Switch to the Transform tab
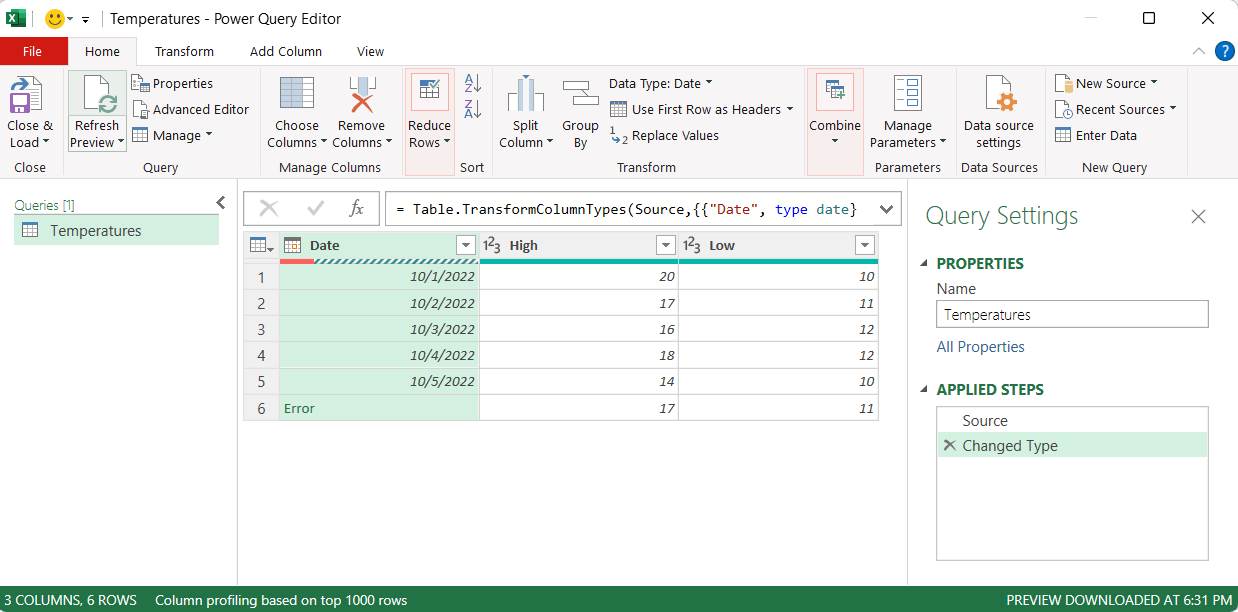This screenshot has width=1238, height=612. pos(184,51)
